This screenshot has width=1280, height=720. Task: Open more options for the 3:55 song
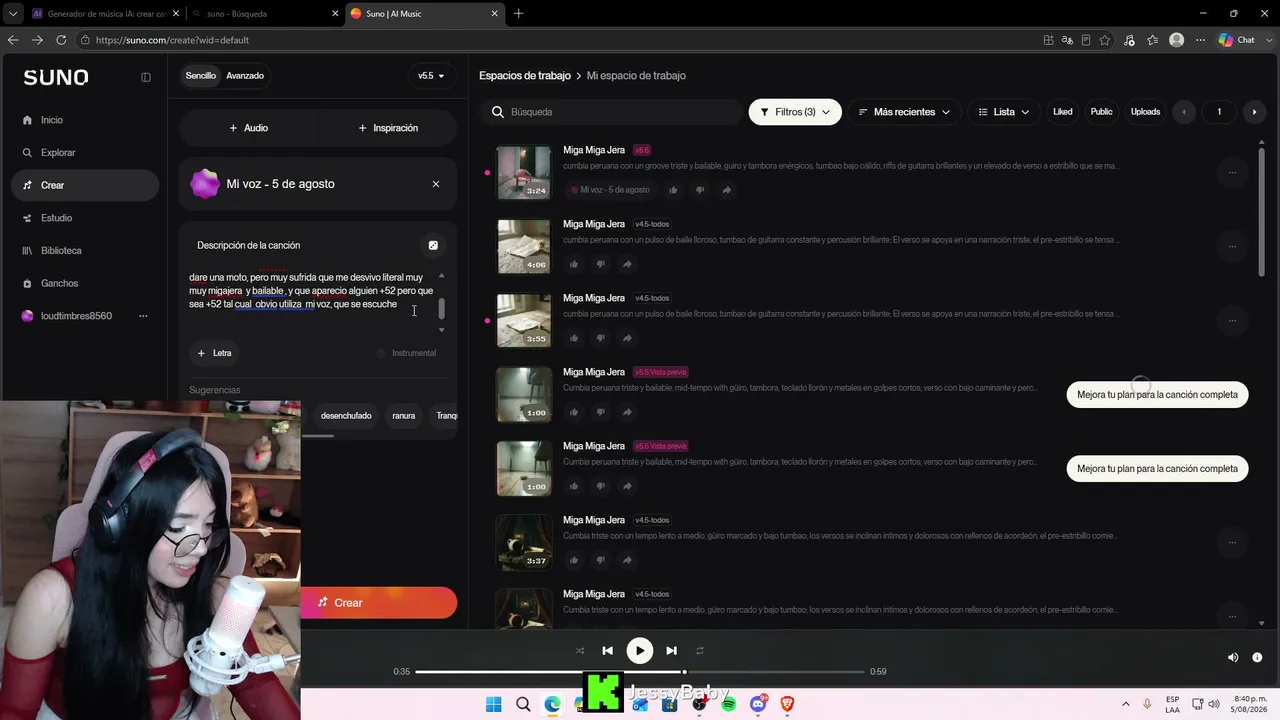pyautogui.click(x=1232, y=320)
